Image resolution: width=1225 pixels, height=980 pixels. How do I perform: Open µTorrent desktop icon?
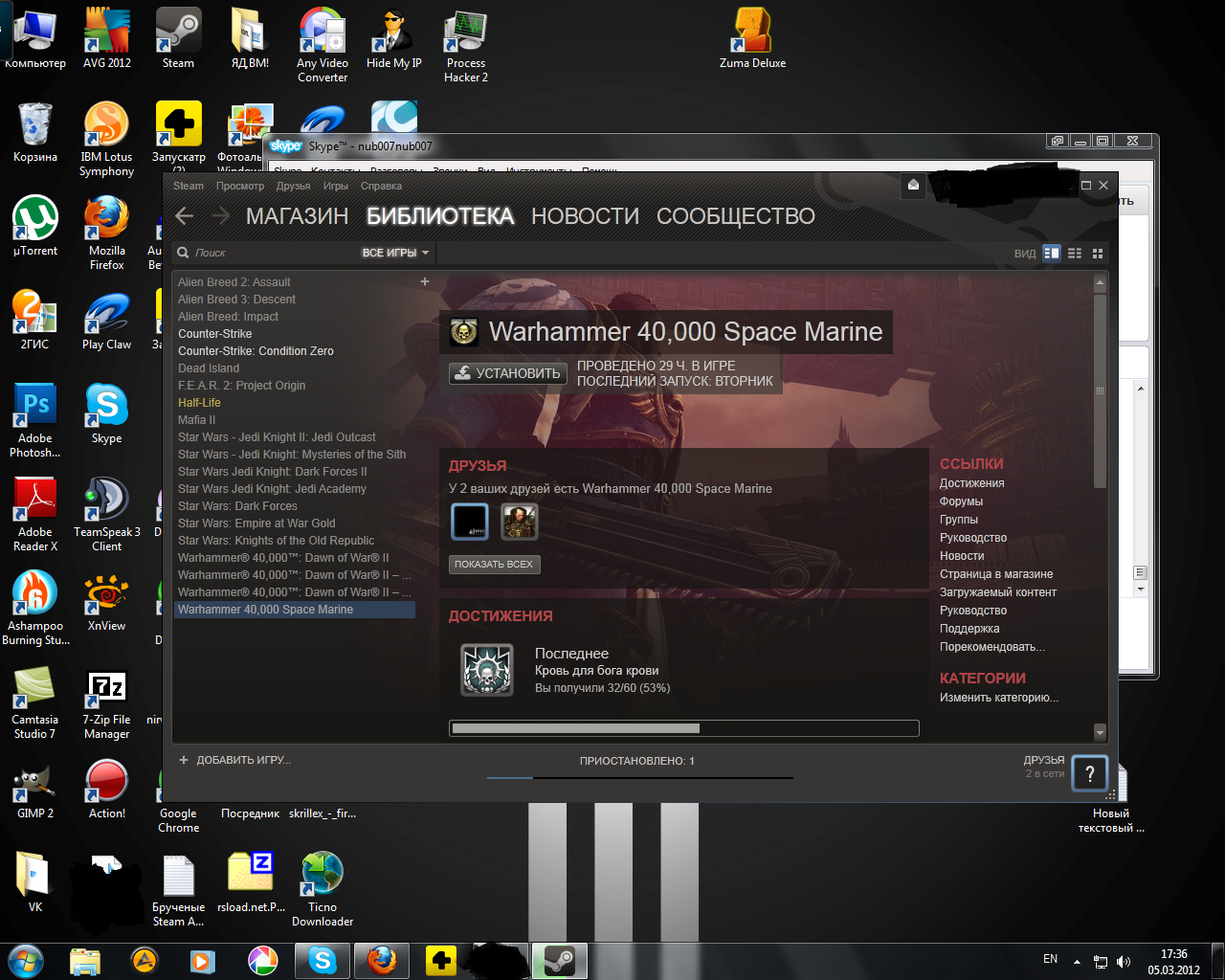pyautogui.click(x=35, y=226)
